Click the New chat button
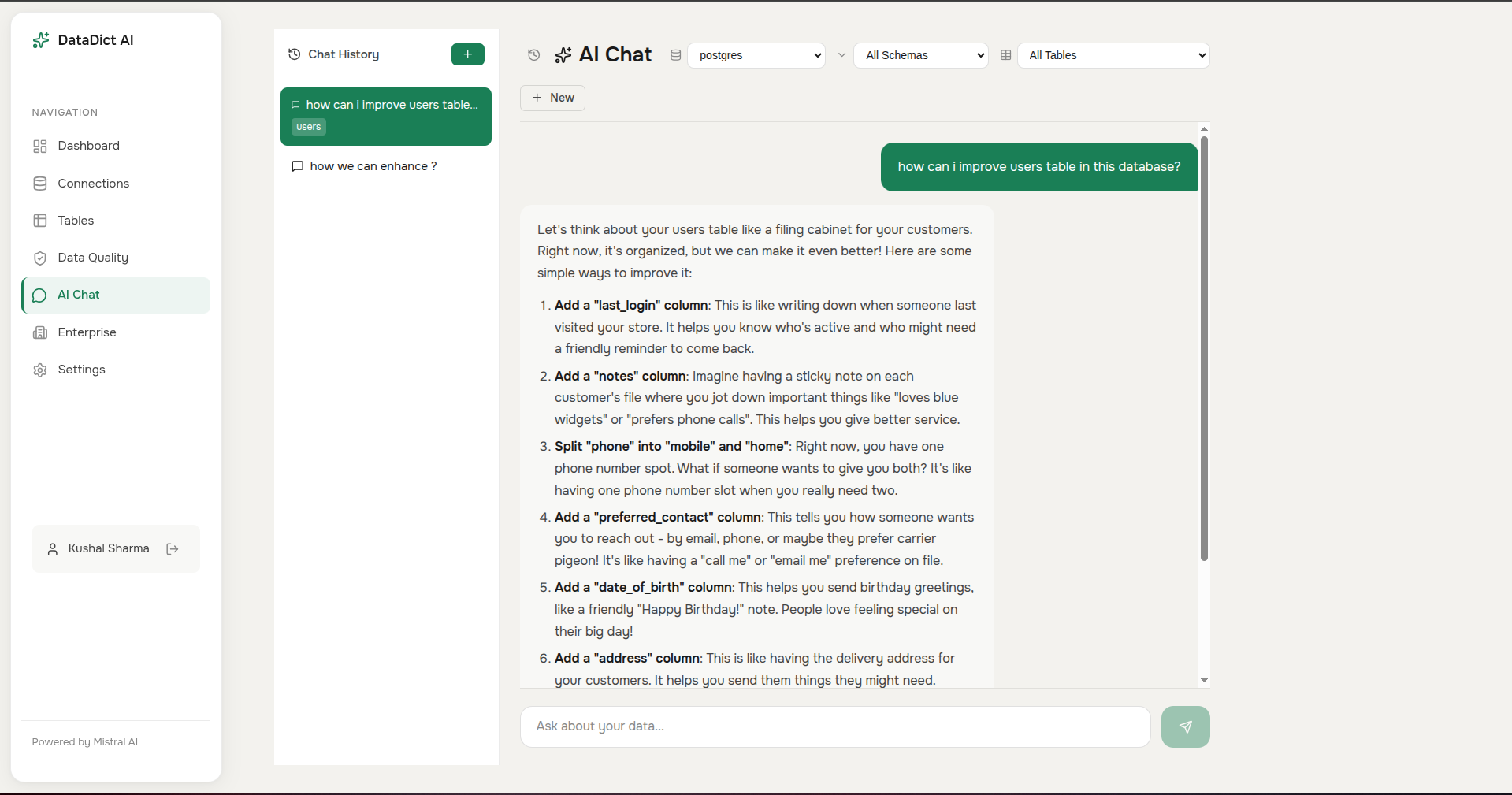This screenshot has height=795, width=1512. point(552,98)
